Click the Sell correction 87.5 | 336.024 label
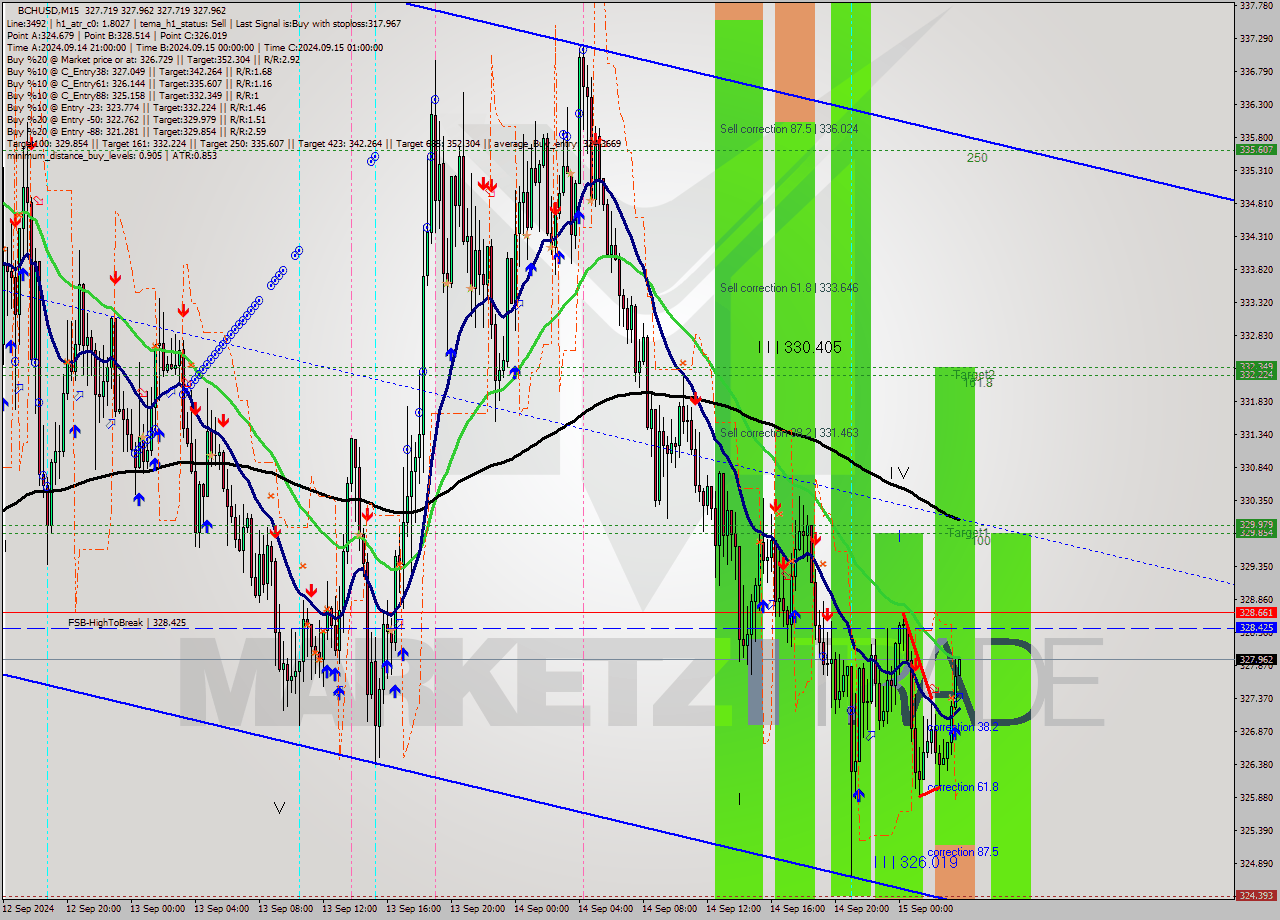This screenshot has height=920, width=1280. click(x=789, y=129)
